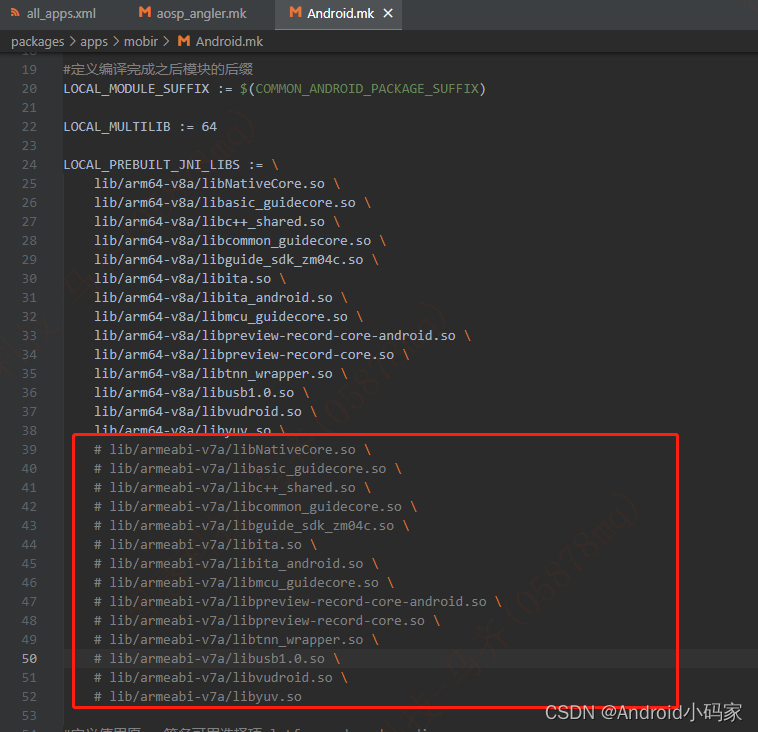Screen dimensions: 758x732
Task: Click lib/arm64-v8a/libpreview-record-core.so line
Action: (252, 354)
